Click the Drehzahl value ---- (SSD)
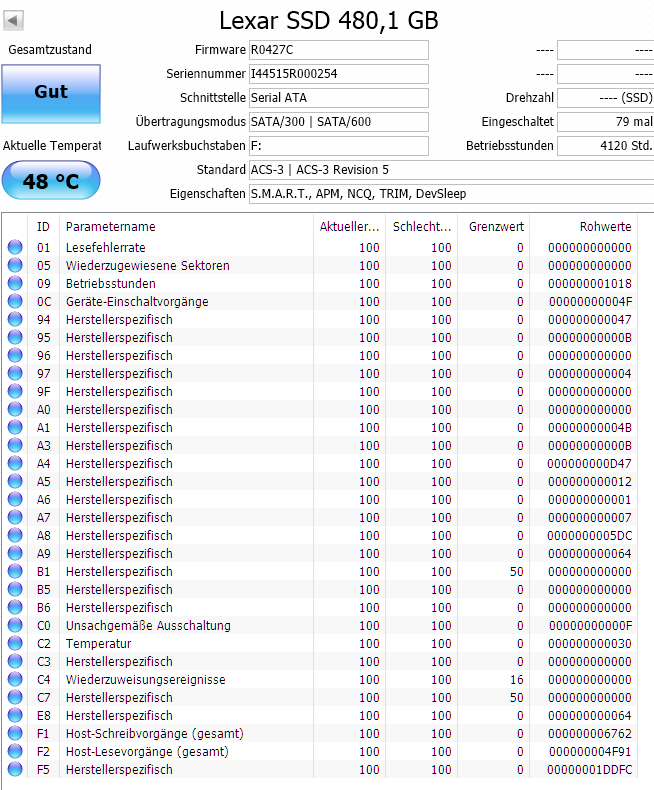 606,98
